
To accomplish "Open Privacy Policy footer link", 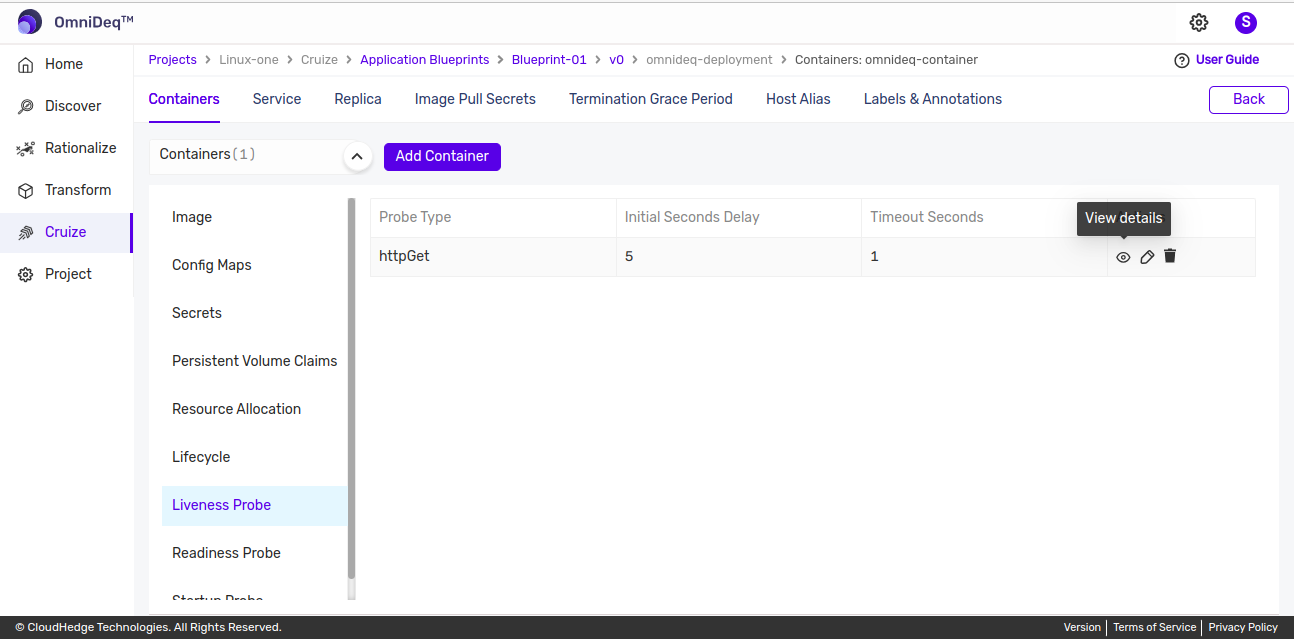I will (x=1243, y=627).
